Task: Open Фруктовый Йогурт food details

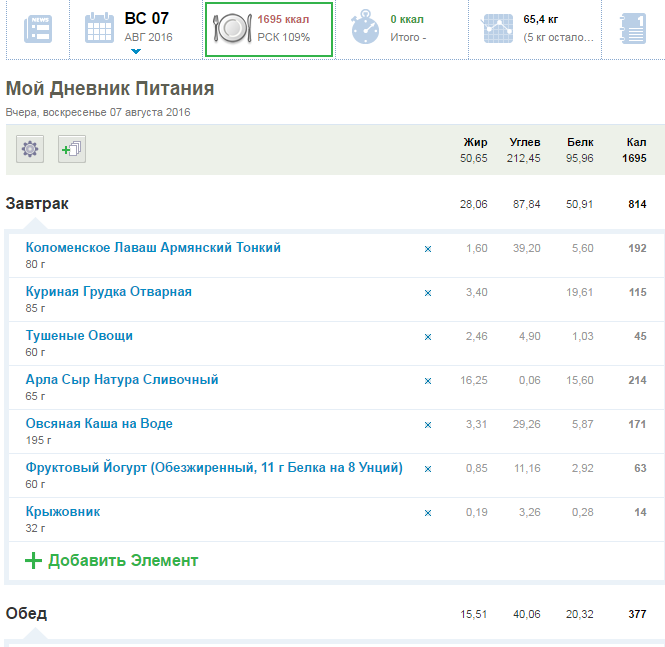Action: coord(214,468)
